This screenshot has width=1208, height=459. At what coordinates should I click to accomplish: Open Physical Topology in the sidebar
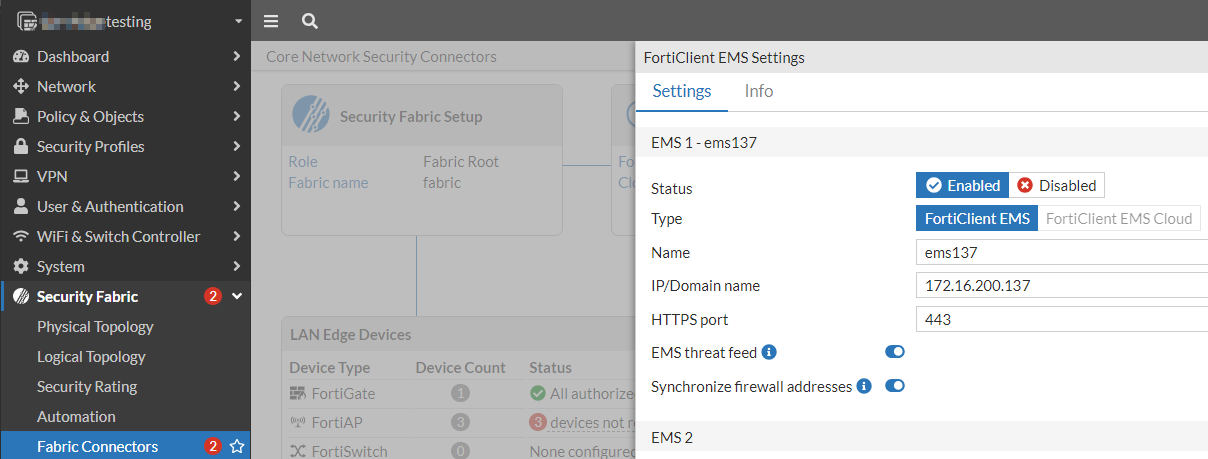95,327
